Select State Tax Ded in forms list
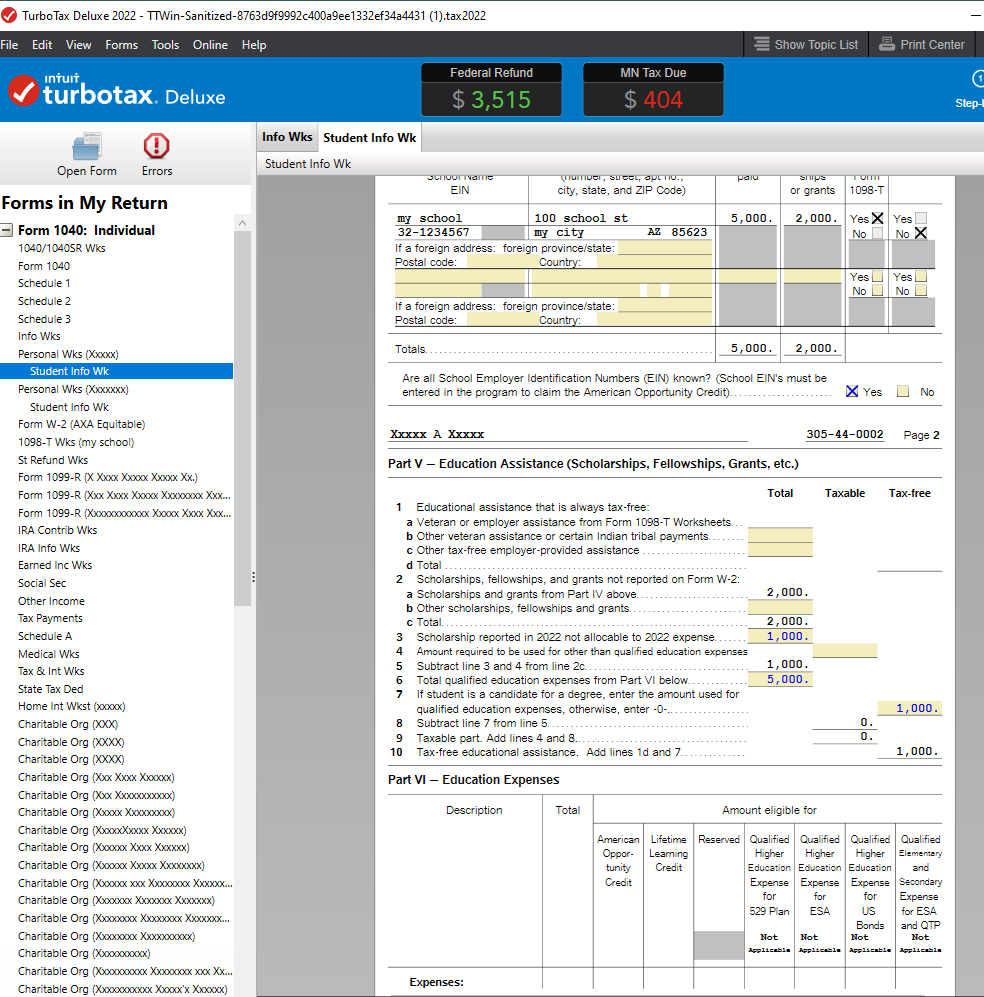The image size is (984, 997). [50, 689]
